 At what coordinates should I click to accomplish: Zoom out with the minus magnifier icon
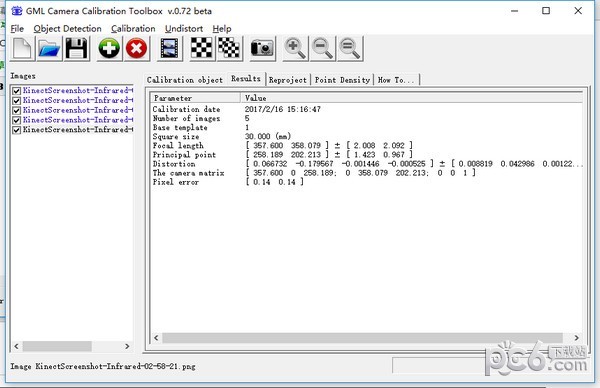coord(322,49)
